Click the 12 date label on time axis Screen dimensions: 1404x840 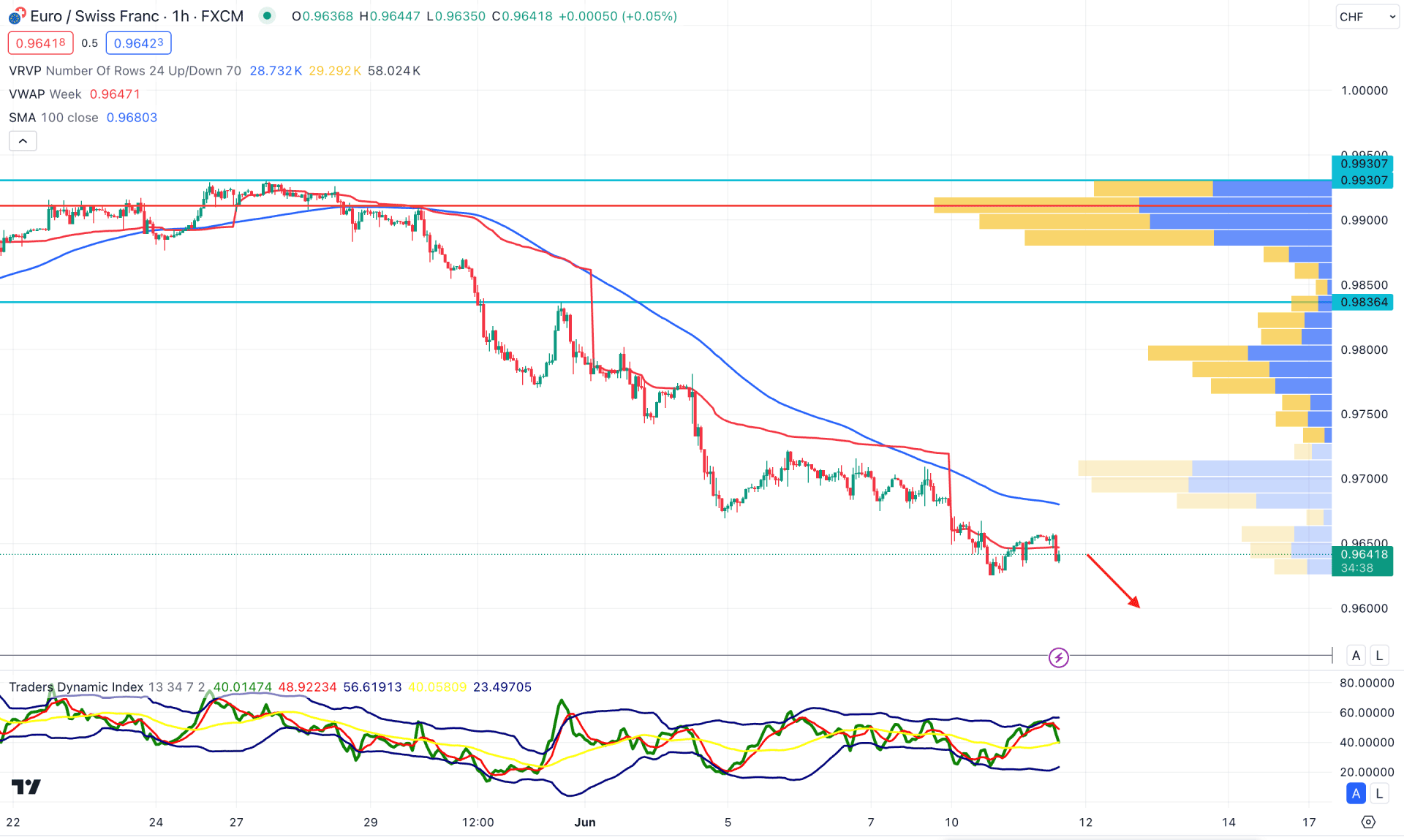pyautogui.click(x=1086, y=822)
